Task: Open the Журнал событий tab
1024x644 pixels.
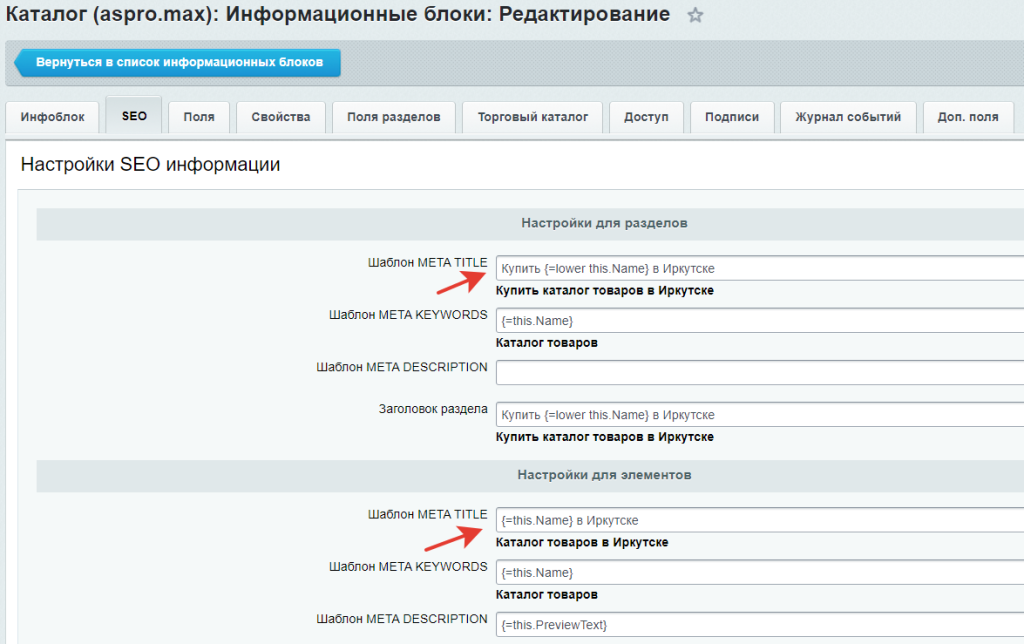Action: coord(848,117)
